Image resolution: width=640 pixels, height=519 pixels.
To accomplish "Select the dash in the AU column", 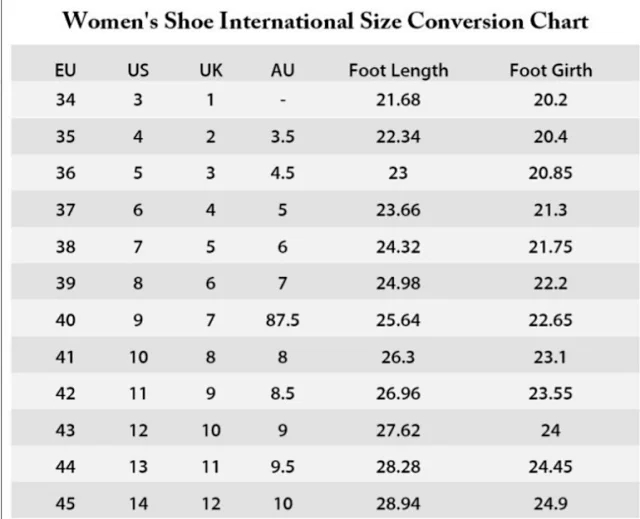I will click(x=283, y=100).
